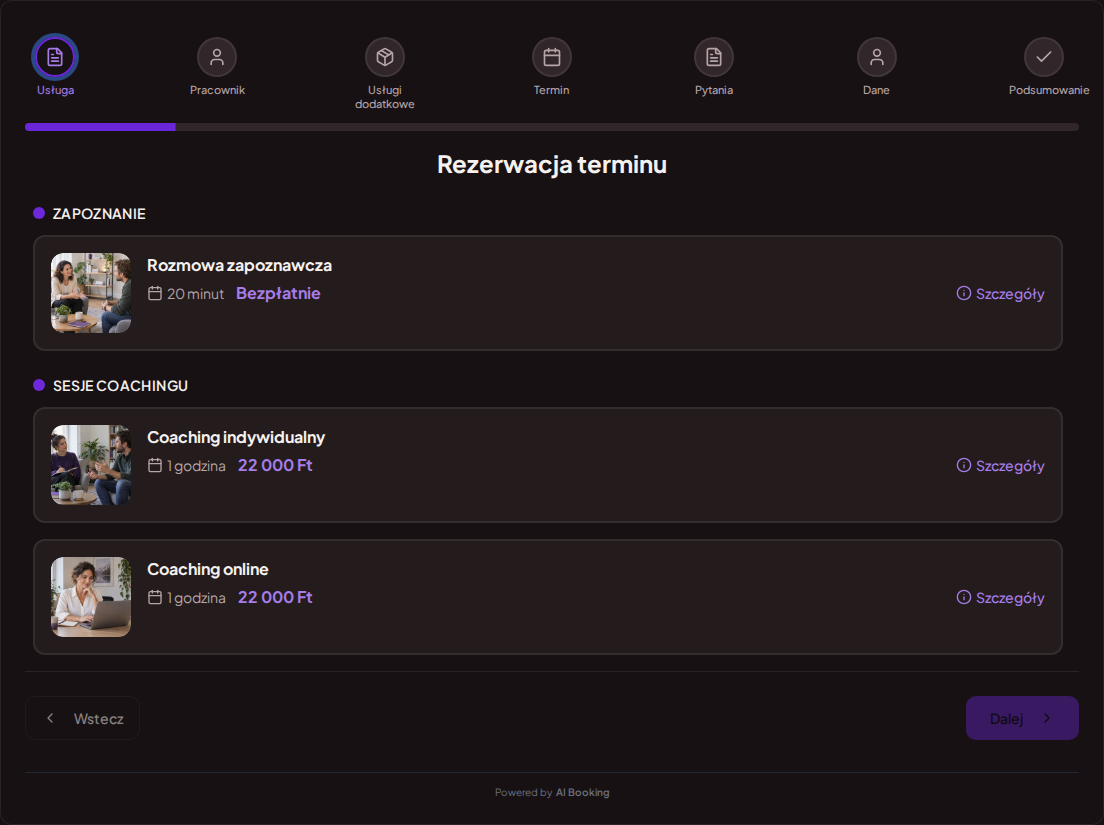This screenshot has width=1104, height=825.
Task: Click the Termin step label
Action: tap(551, 90)
